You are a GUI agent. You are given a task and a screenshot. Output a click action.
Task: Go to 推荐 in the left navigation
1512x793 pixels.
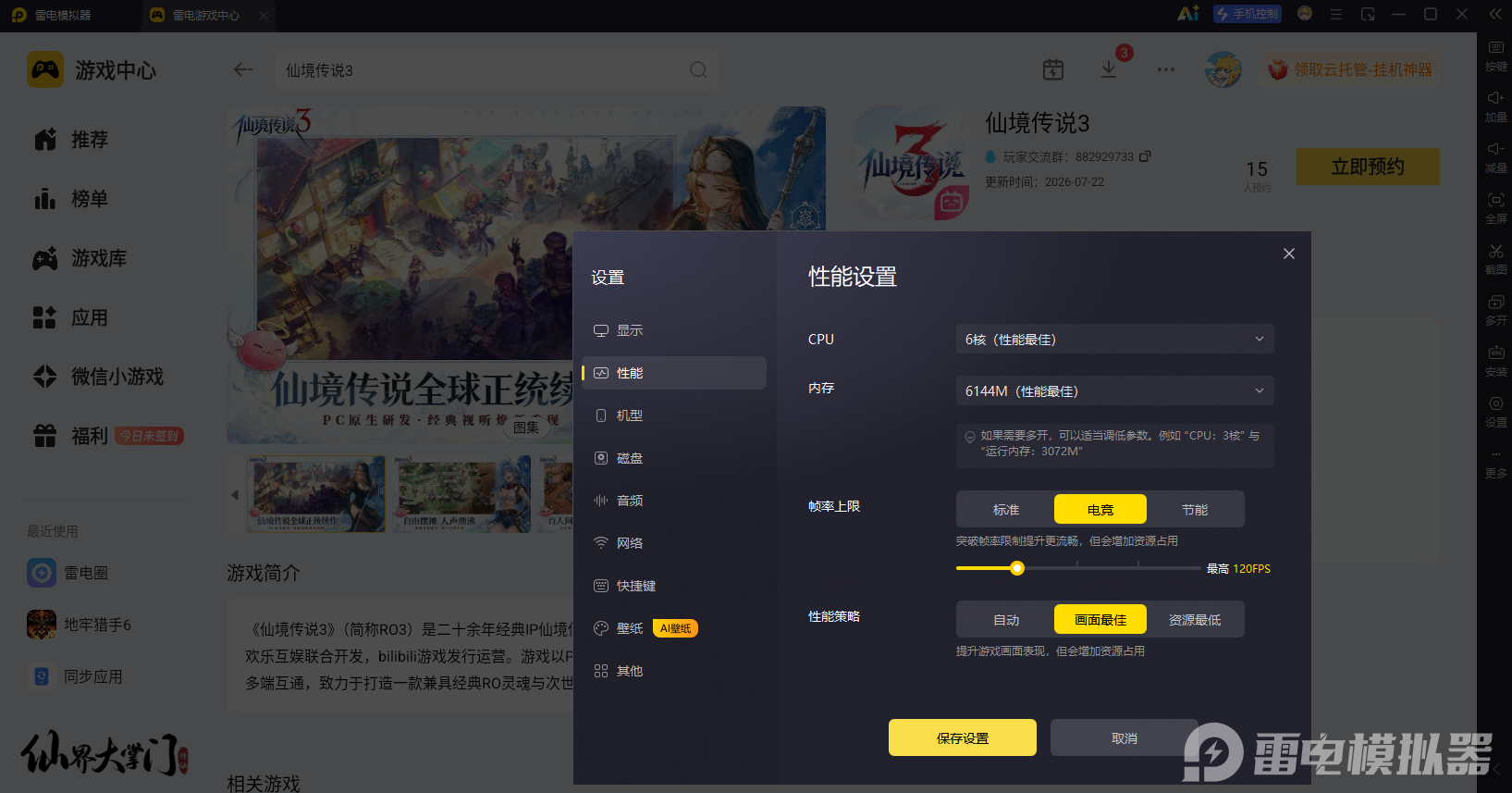[x=71, y=140]
